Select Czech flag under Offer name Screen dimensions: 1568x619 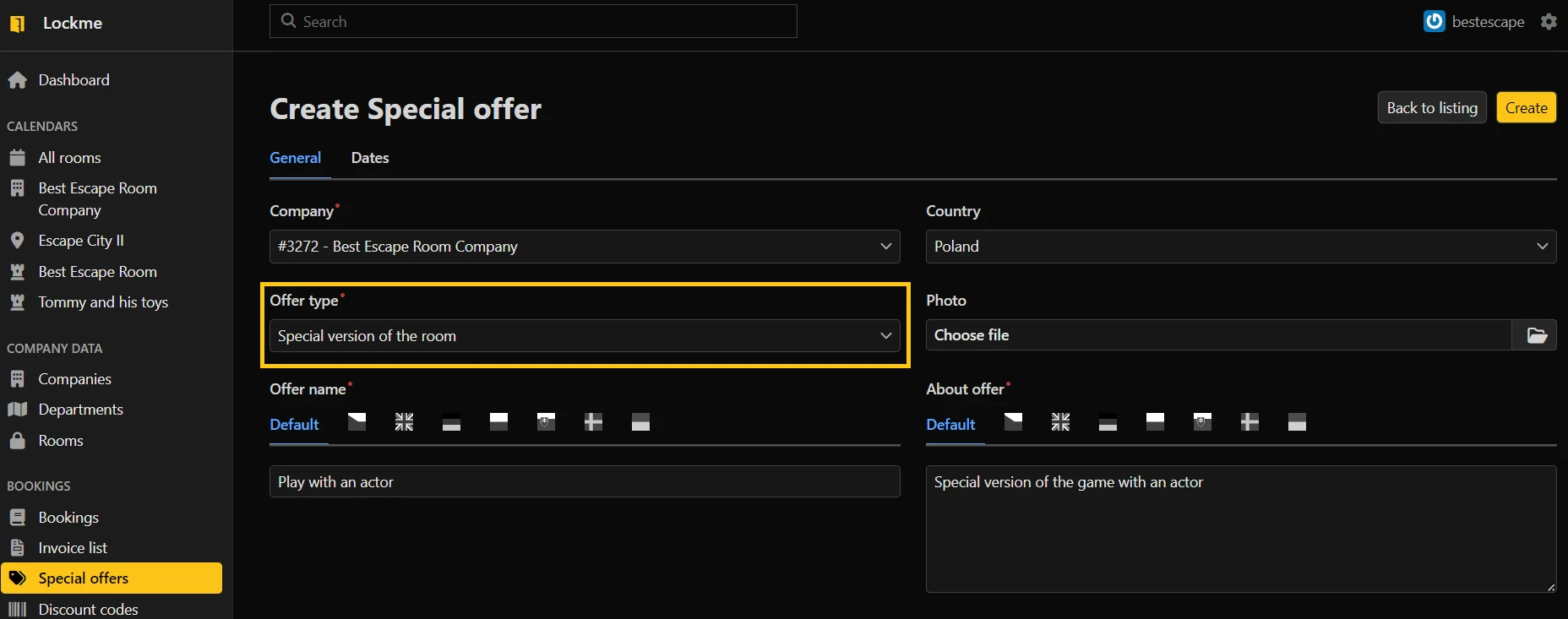pyautogui.click(x=357, y=422)
